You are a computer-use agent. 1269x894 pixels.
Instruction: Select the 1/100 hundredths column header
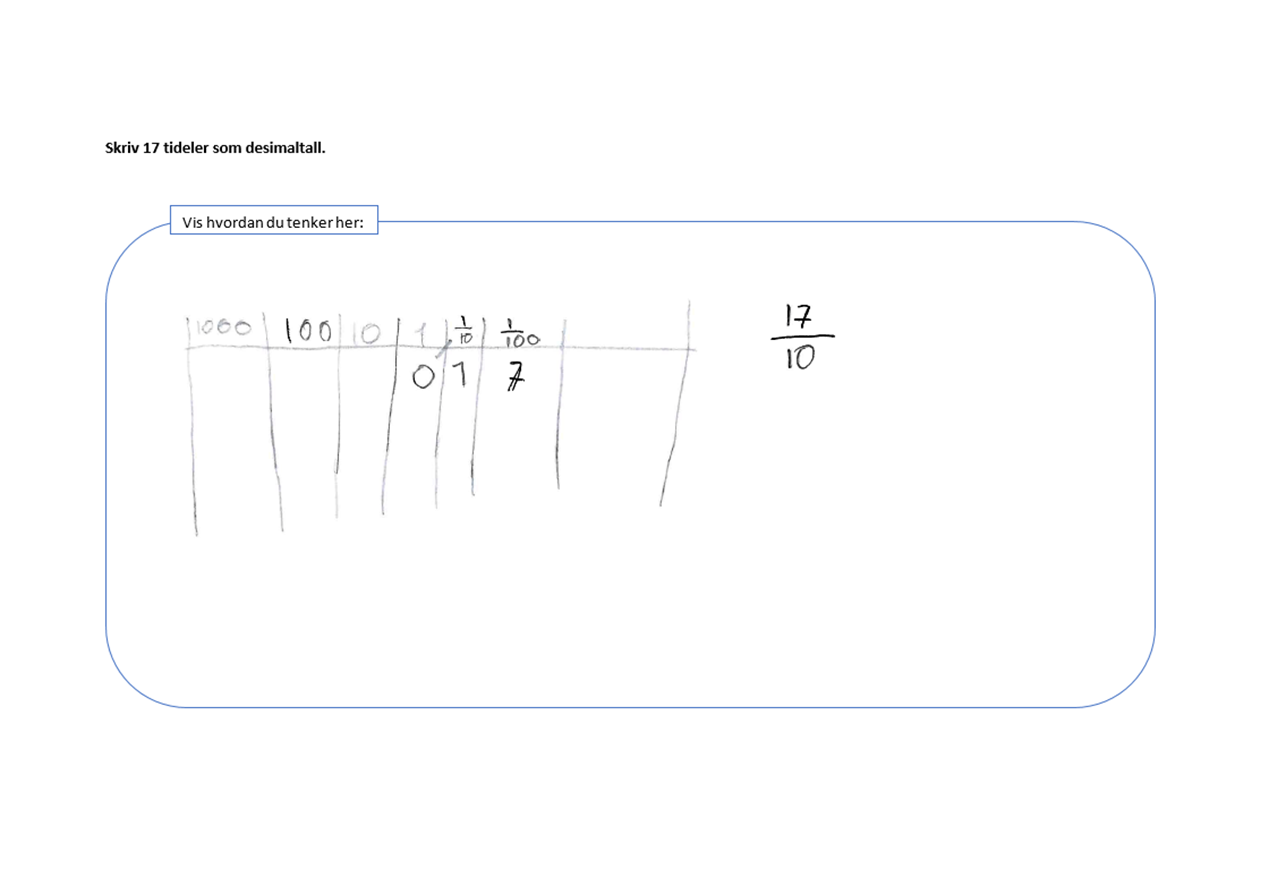tap(518, 333)
